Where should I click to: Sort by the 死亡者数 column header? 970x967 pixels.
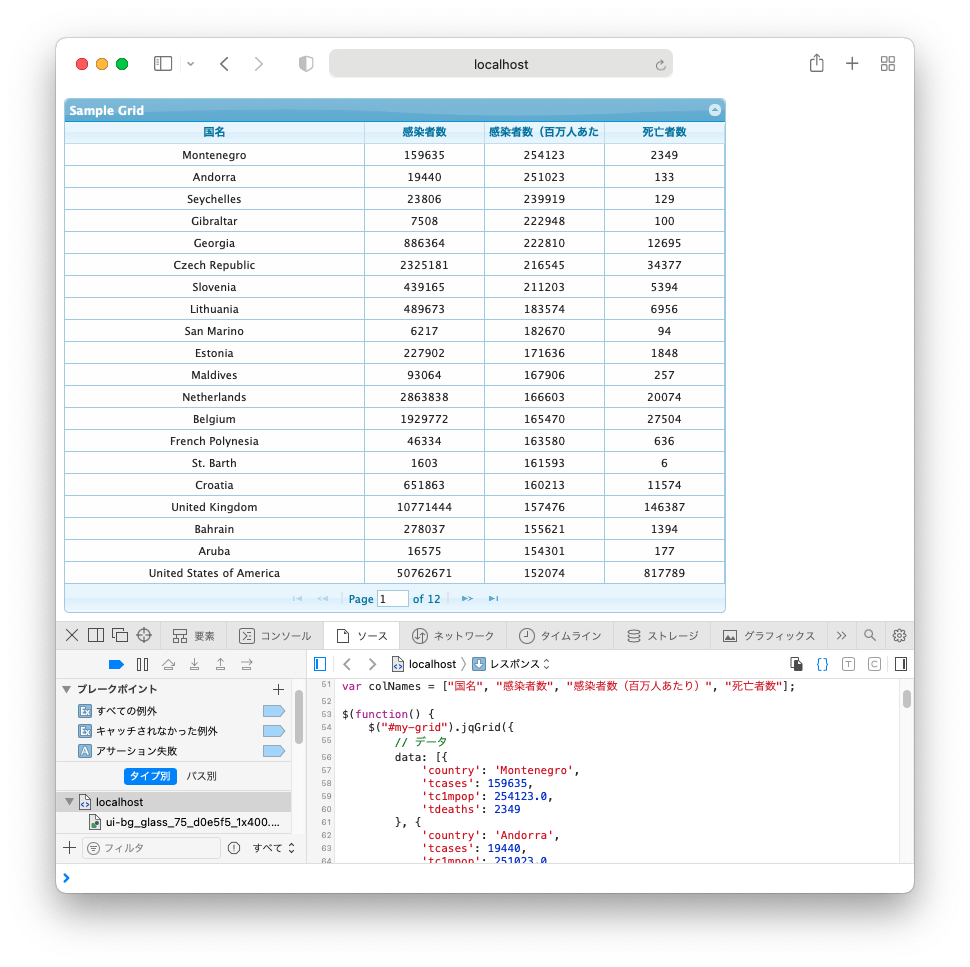coord(664,132)
